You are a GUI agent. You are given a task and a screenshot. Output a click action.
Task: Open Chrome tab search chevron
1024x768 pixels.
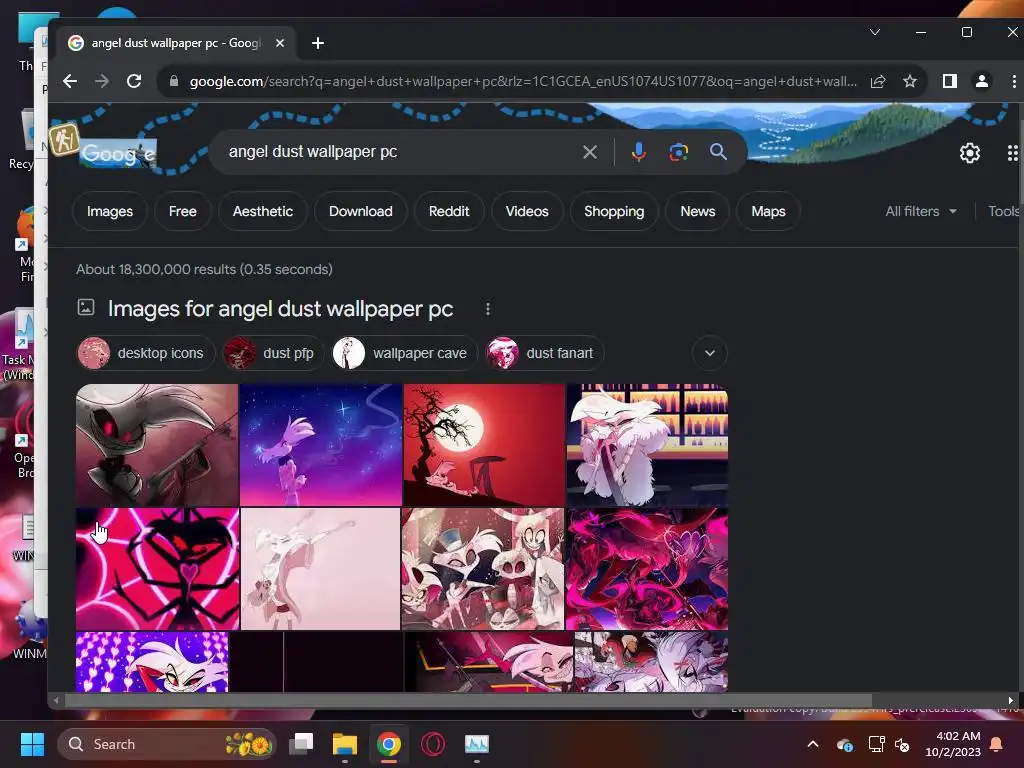(875, 32)
